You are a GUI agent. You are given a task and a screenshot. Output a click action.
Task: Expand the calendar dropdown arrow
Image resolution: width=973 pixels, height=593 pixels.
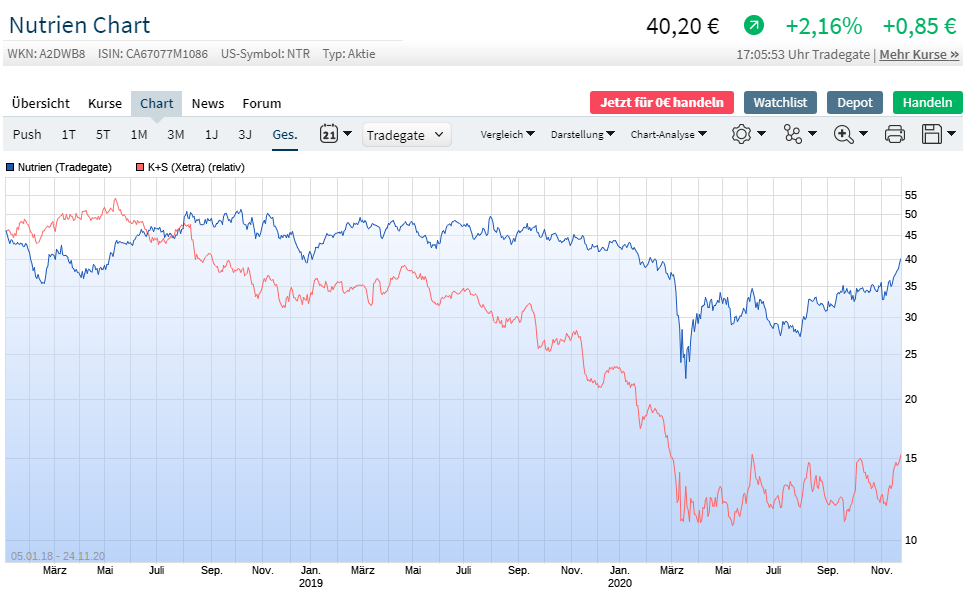pyautogui.click(x=348, y=133)
